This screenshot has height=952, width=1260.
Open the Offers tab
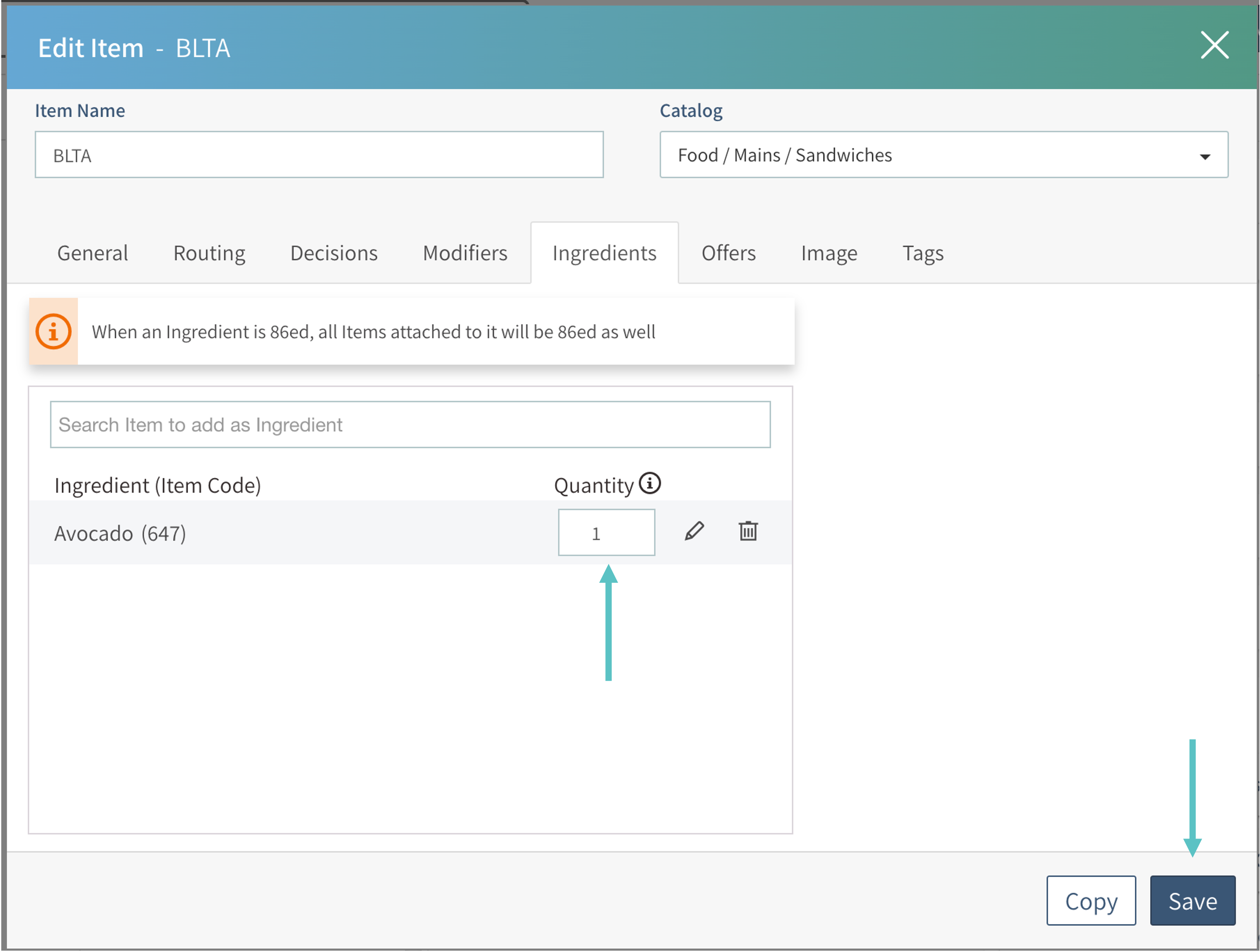728,253
